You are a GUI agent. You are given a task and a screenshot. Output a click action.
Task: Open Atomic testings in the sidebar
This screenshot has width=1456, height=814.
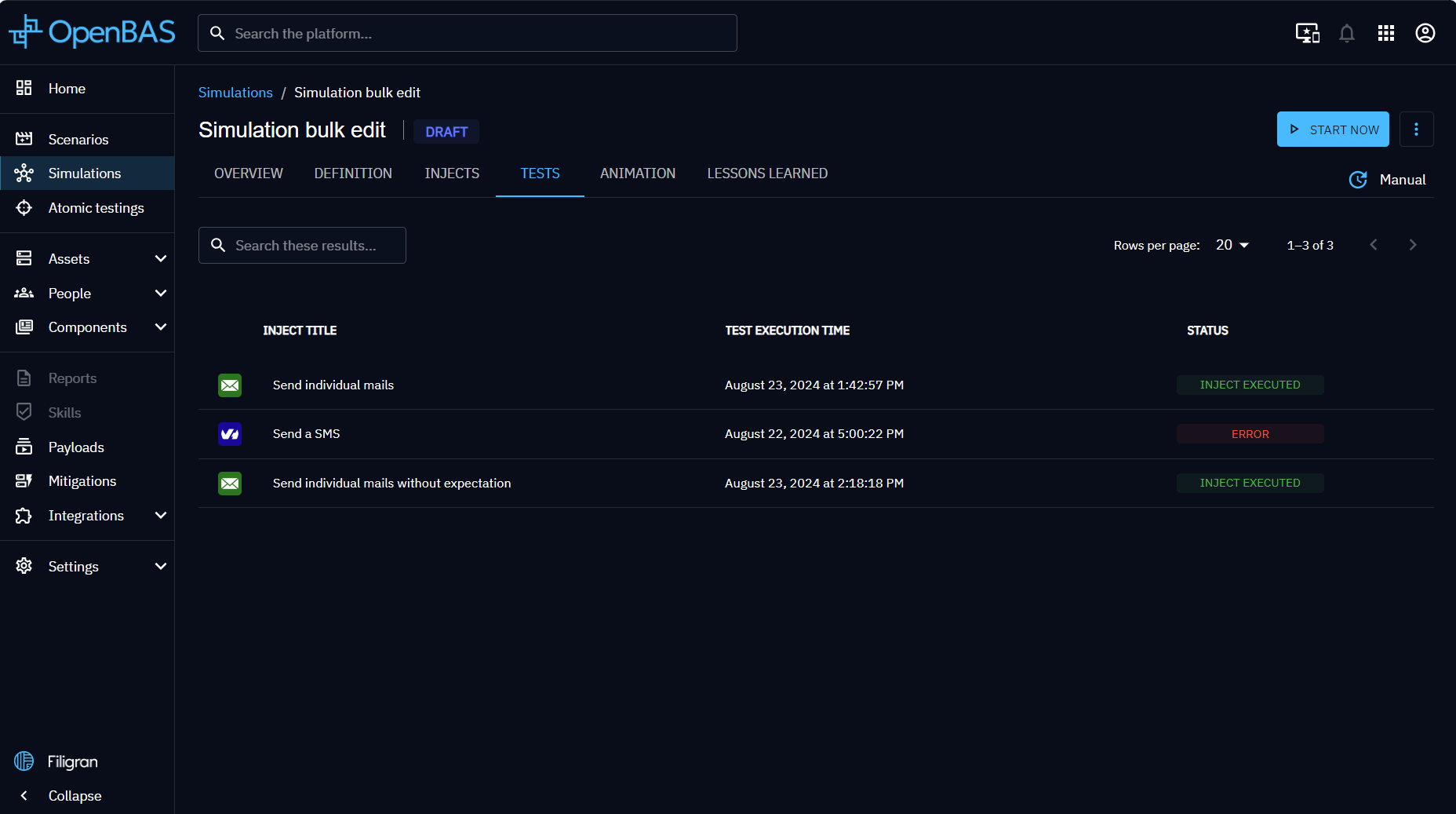pos(96,208)
